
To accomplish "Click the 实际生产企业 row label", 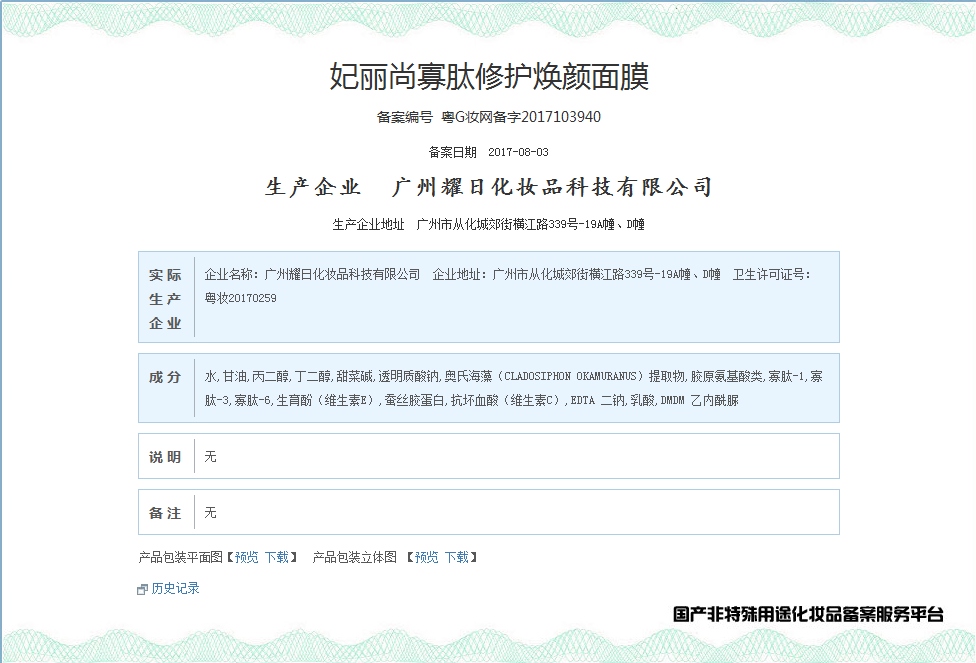I will tap(166, 299).
